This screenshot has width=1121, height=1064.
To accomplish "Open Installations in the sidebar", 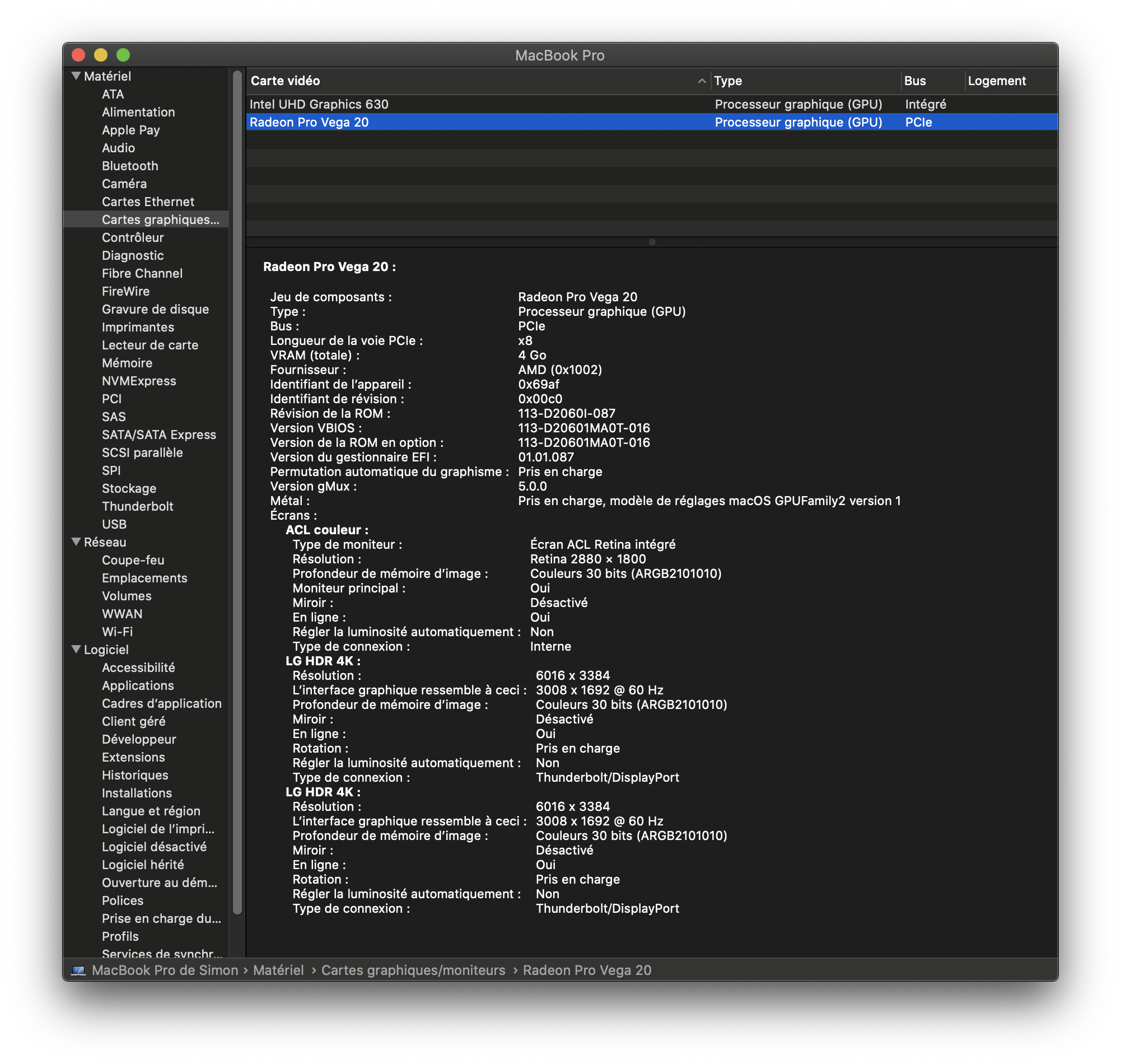I will pyautogui.click(x=137, y=794).
